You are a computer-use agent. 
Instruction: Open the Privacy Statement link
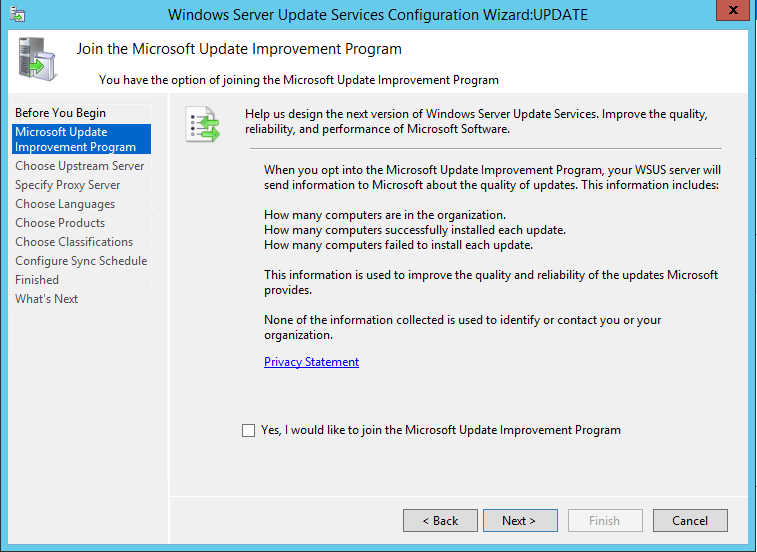[x=311, y=362]
